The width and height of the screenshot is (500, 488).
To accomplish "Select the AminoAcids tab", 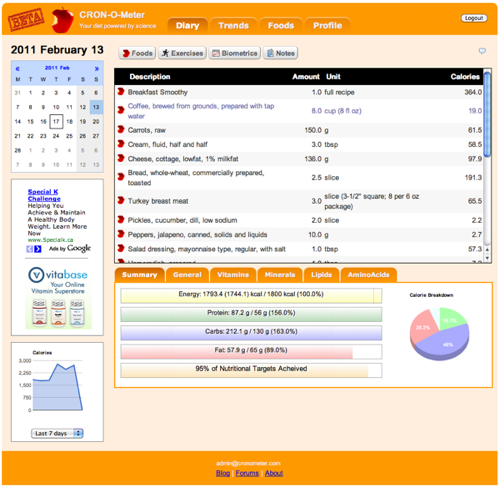I will [368, 275].
